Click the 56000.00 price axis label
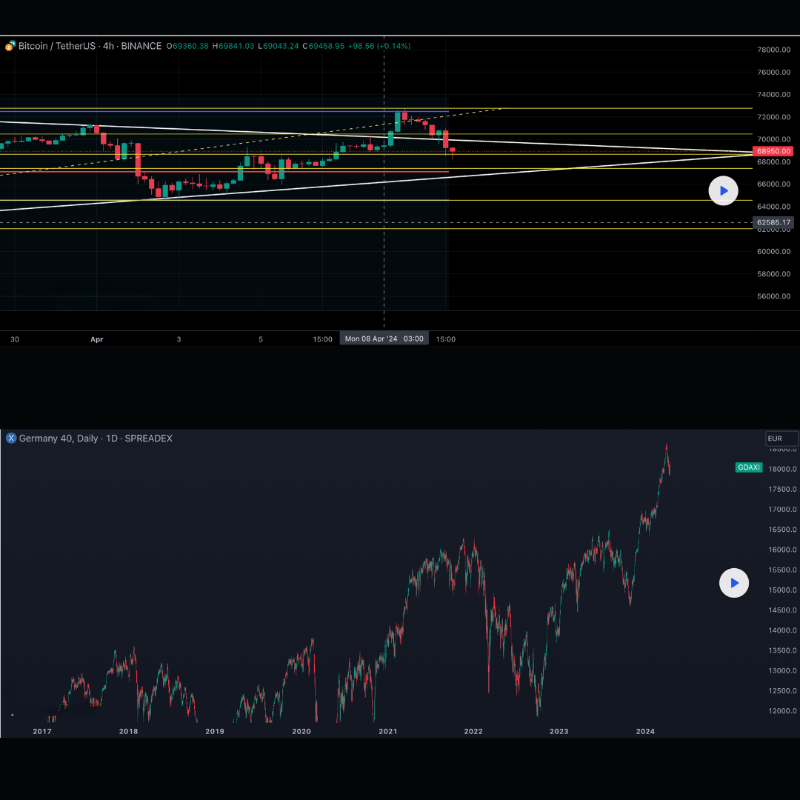 [x=773, y=296]
